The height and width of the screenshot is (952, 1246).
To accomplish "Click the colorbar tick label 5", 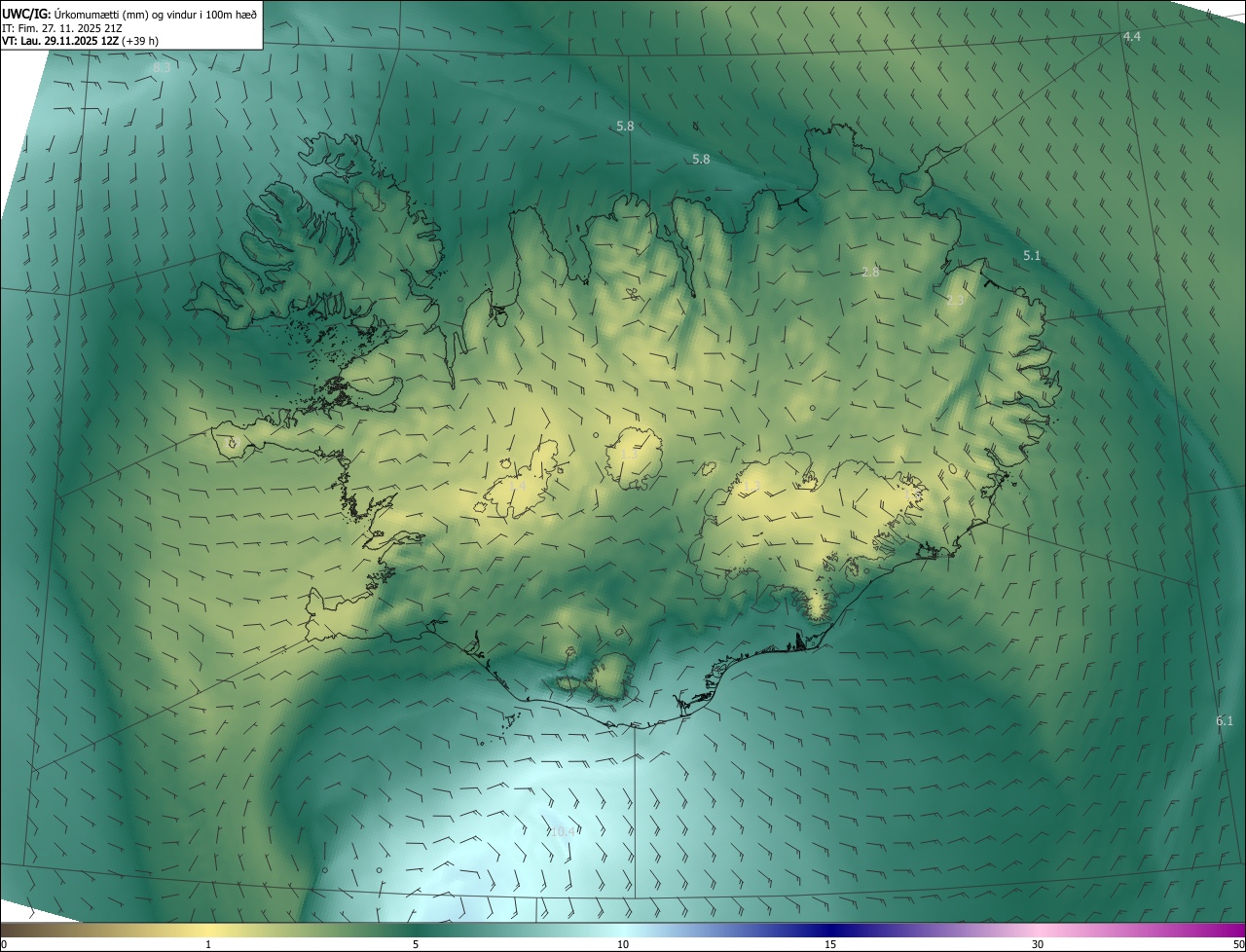I will [x=416, y=944].
